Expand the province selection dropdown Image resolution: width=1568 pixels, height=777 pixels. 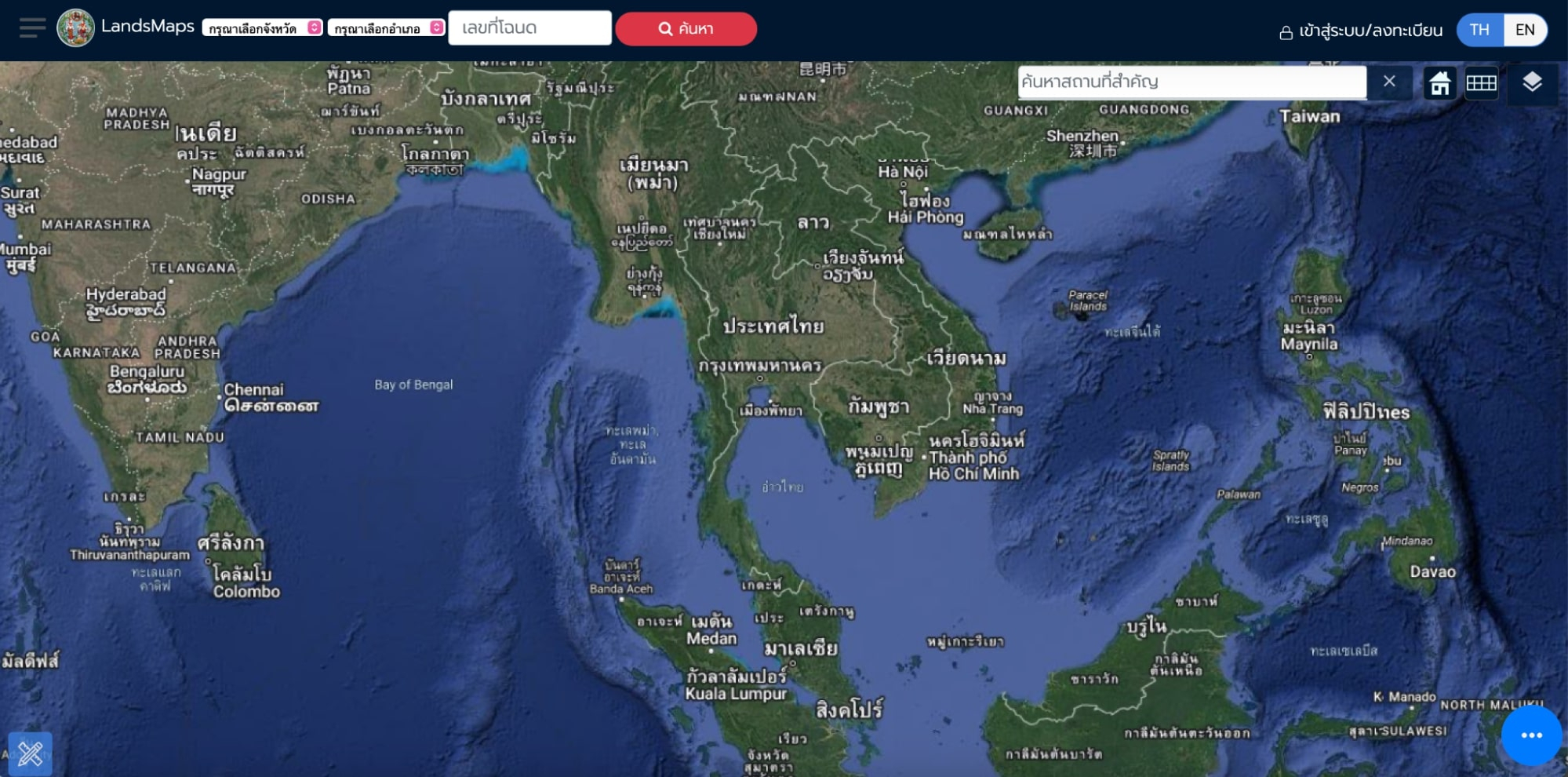coord(262,28)
